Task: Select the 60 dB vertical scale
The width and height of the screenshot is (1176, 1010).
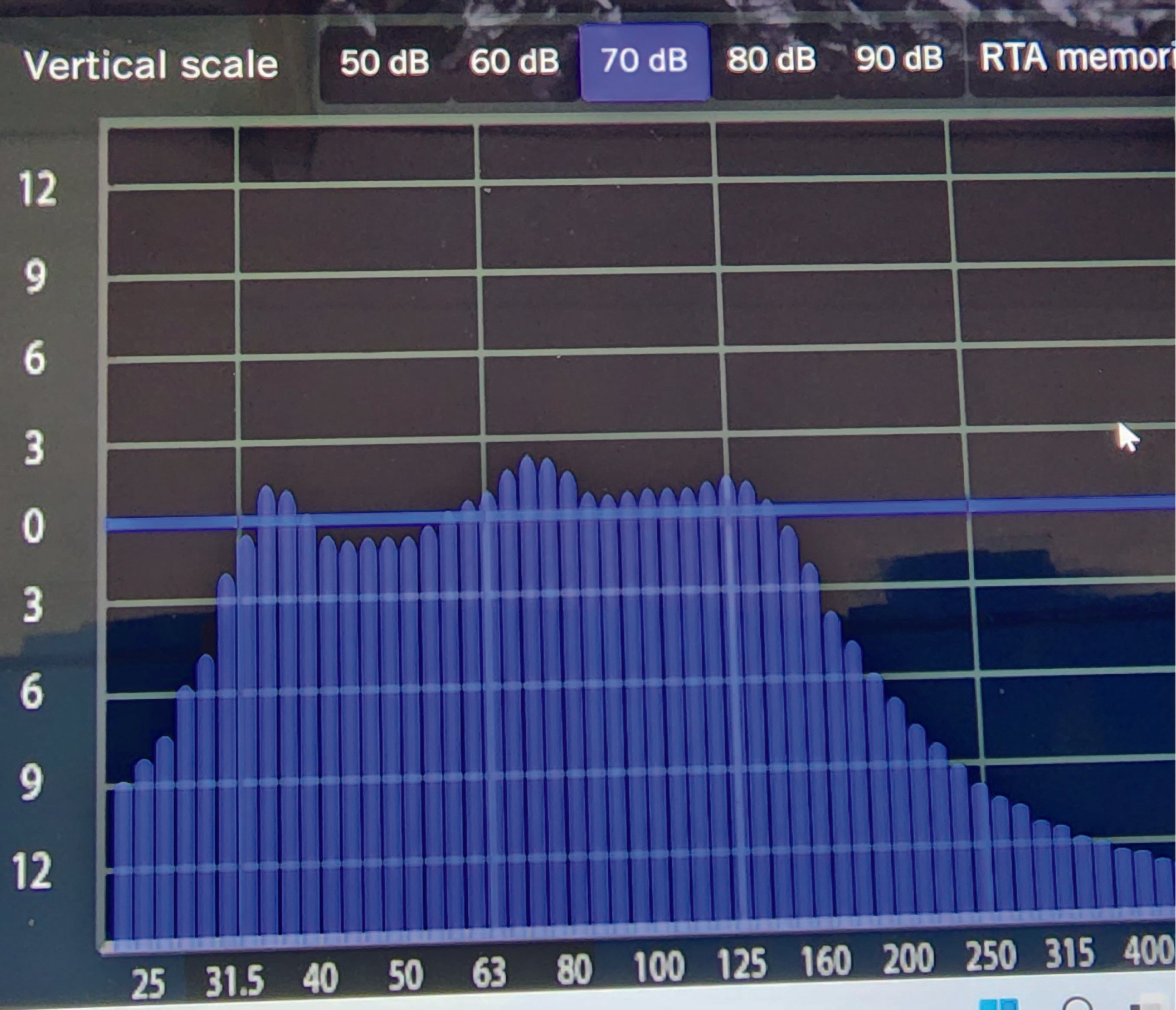Action: click(514, 61)
